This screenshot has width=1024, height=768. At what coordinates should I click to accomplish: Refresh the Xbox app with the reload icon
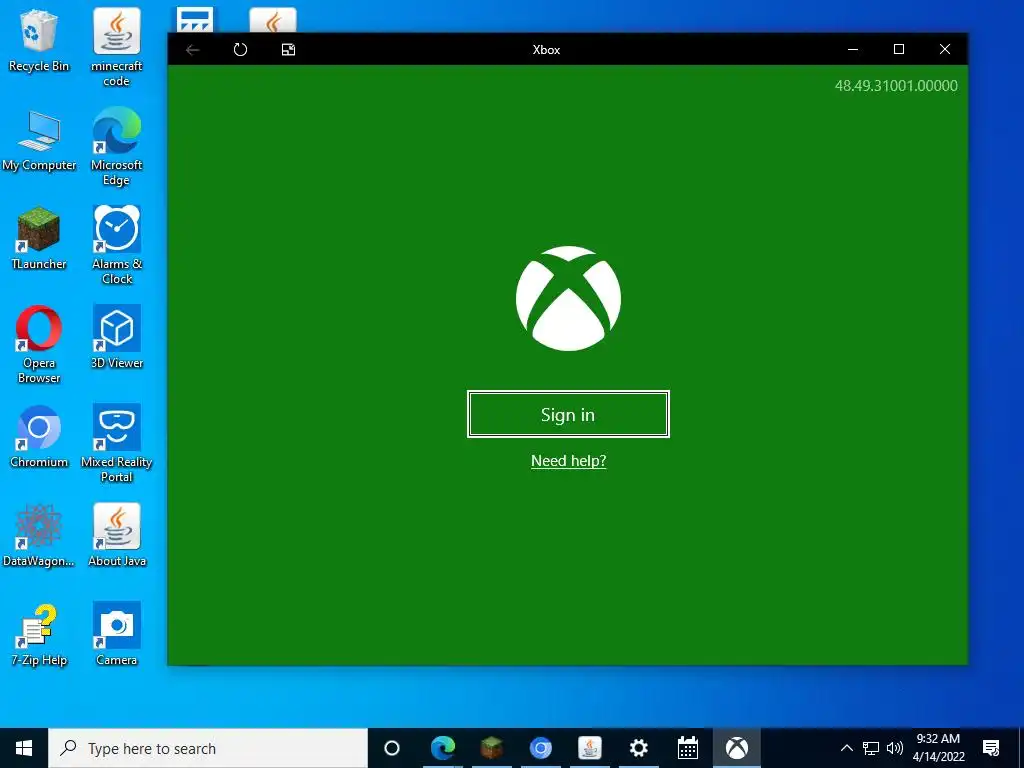(x=240, y=50)
